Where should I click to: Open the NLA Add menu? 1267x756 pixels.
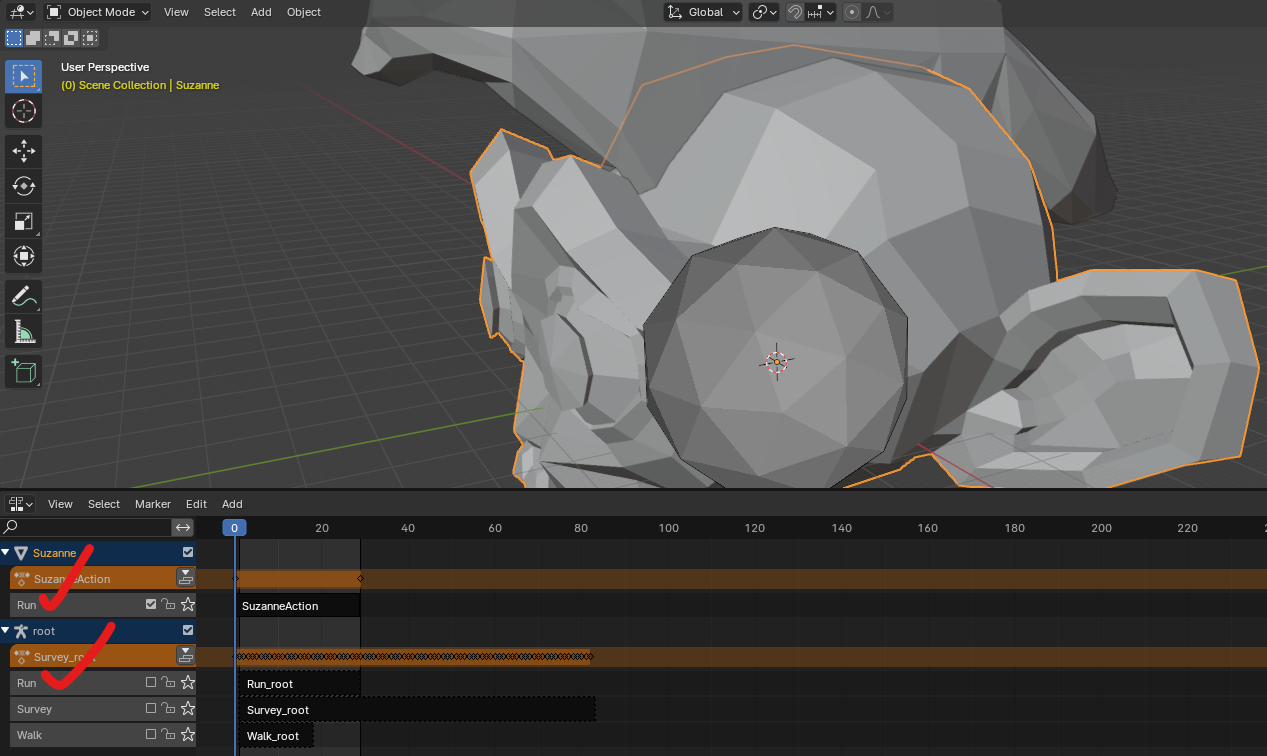point(232,504)
